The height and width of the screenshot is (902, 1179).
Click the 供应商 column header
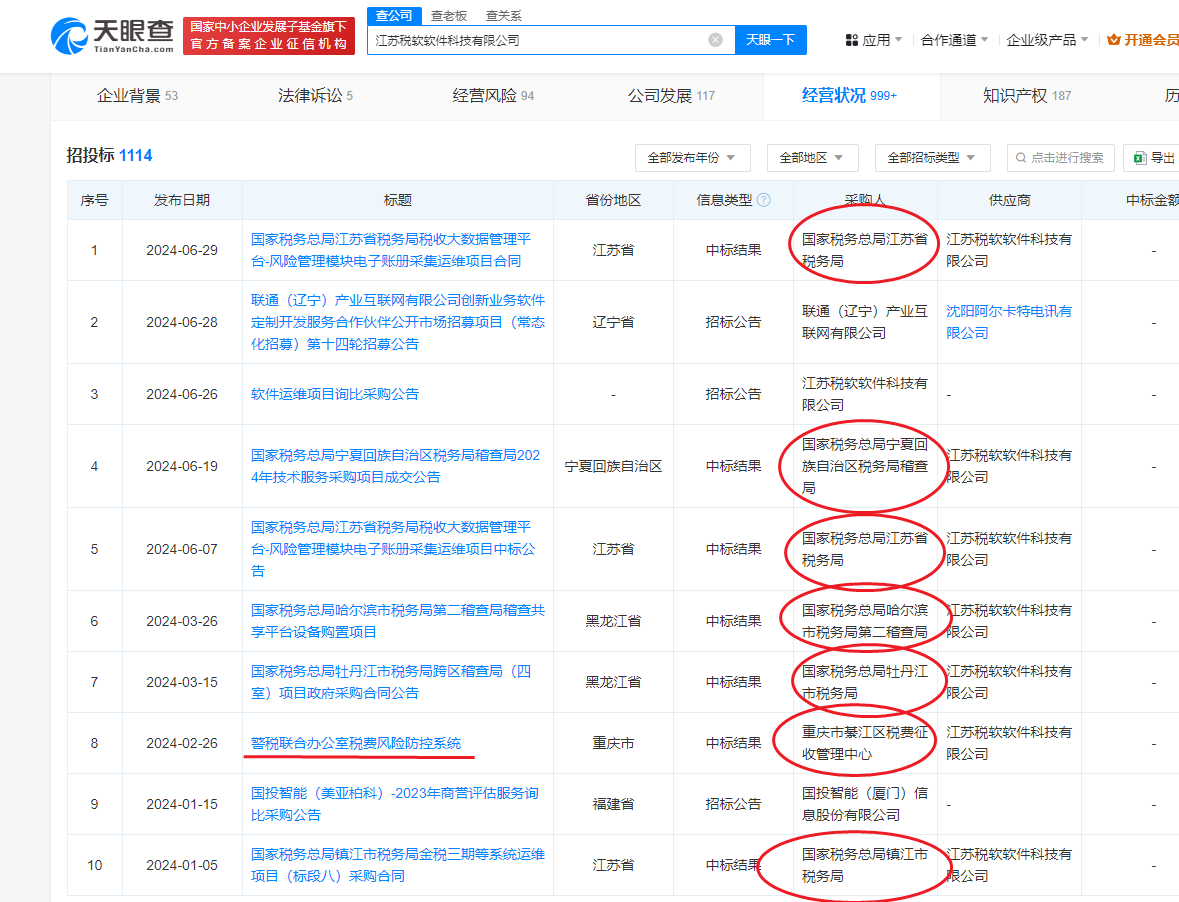tap(1010, 200)
